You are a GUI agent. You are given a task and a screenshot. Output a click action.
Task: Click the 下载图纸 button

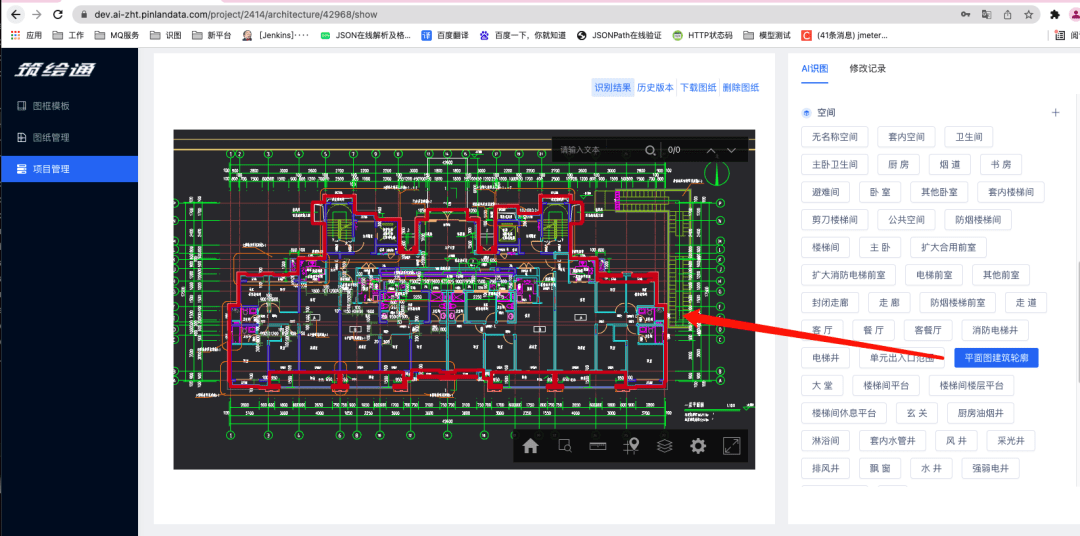click(x=698, y=87)
